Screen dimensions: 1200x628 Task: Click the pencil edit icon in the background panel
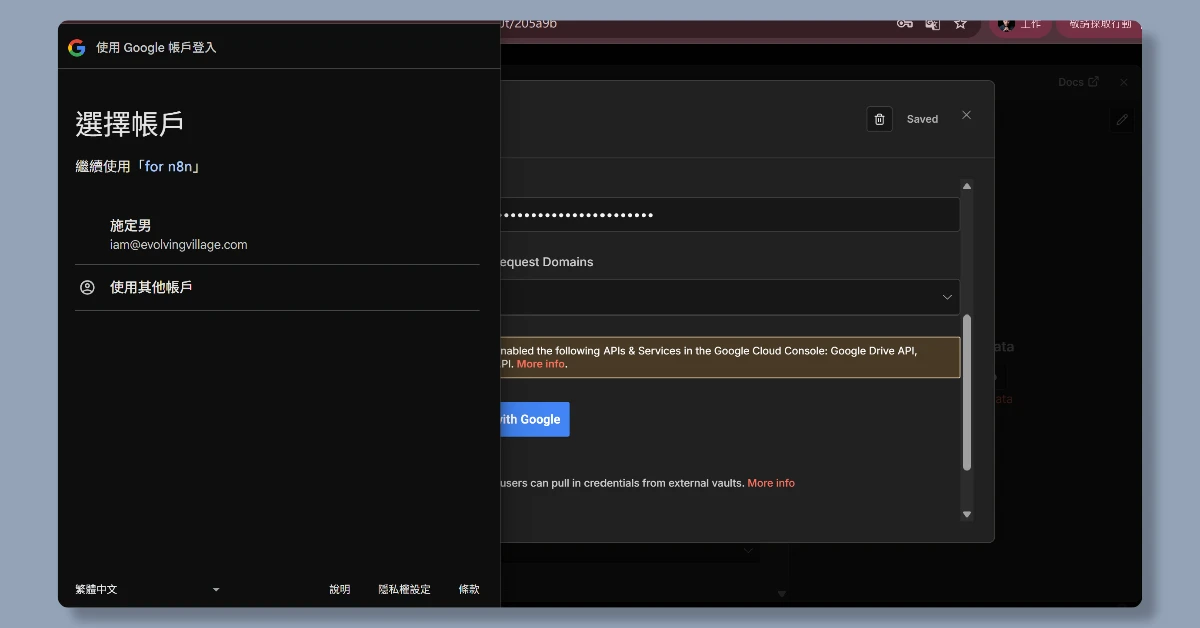click(1122, 120)
